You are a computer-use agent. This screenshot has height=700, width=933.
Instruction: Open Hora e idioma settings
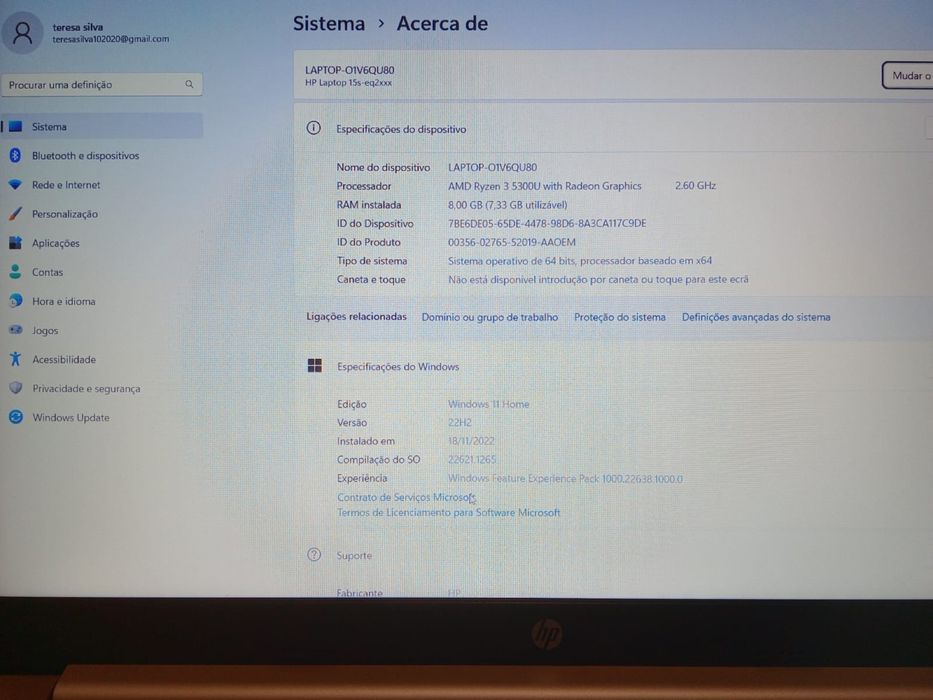click(x=64, y=302)
